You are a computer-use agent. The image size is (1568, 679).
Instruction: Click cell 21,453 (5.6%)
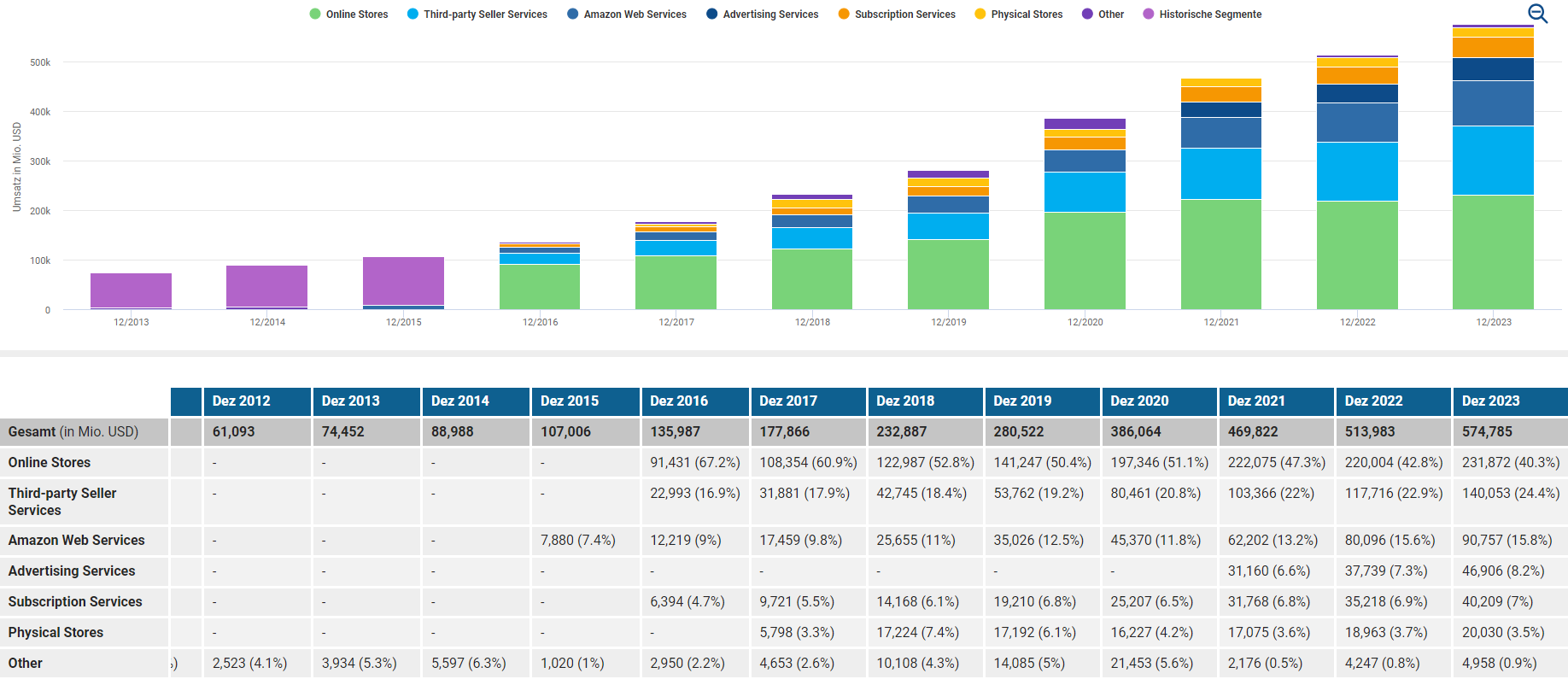[x=1152, y=664]
